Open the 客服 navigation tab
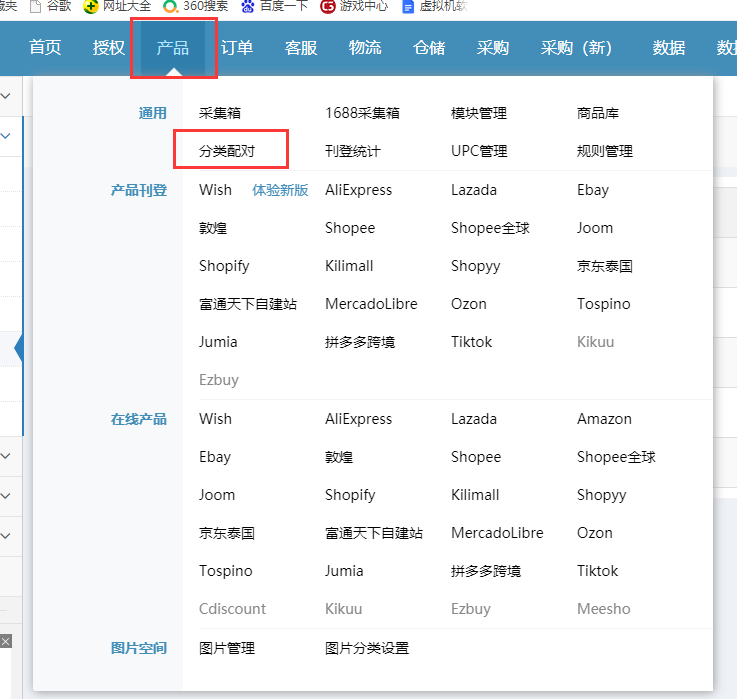Image resolution: width=737 pixels, height=699 pixels. coord(301,47)
